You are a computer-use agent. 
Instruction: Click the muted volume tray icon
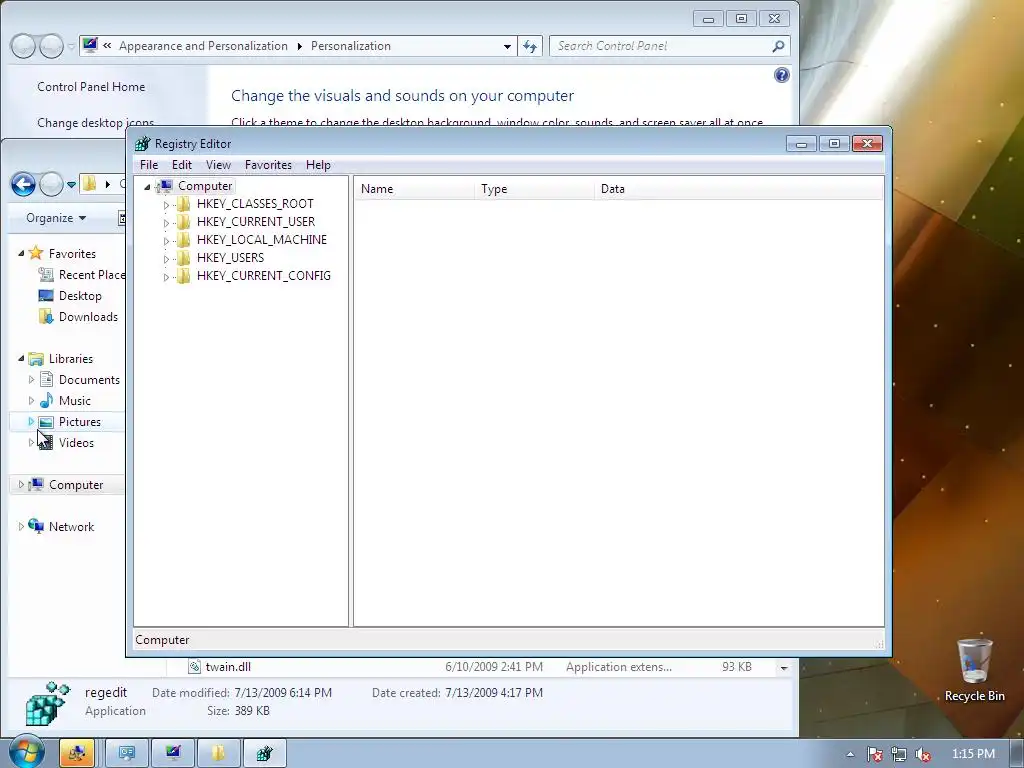pos(923,754)
